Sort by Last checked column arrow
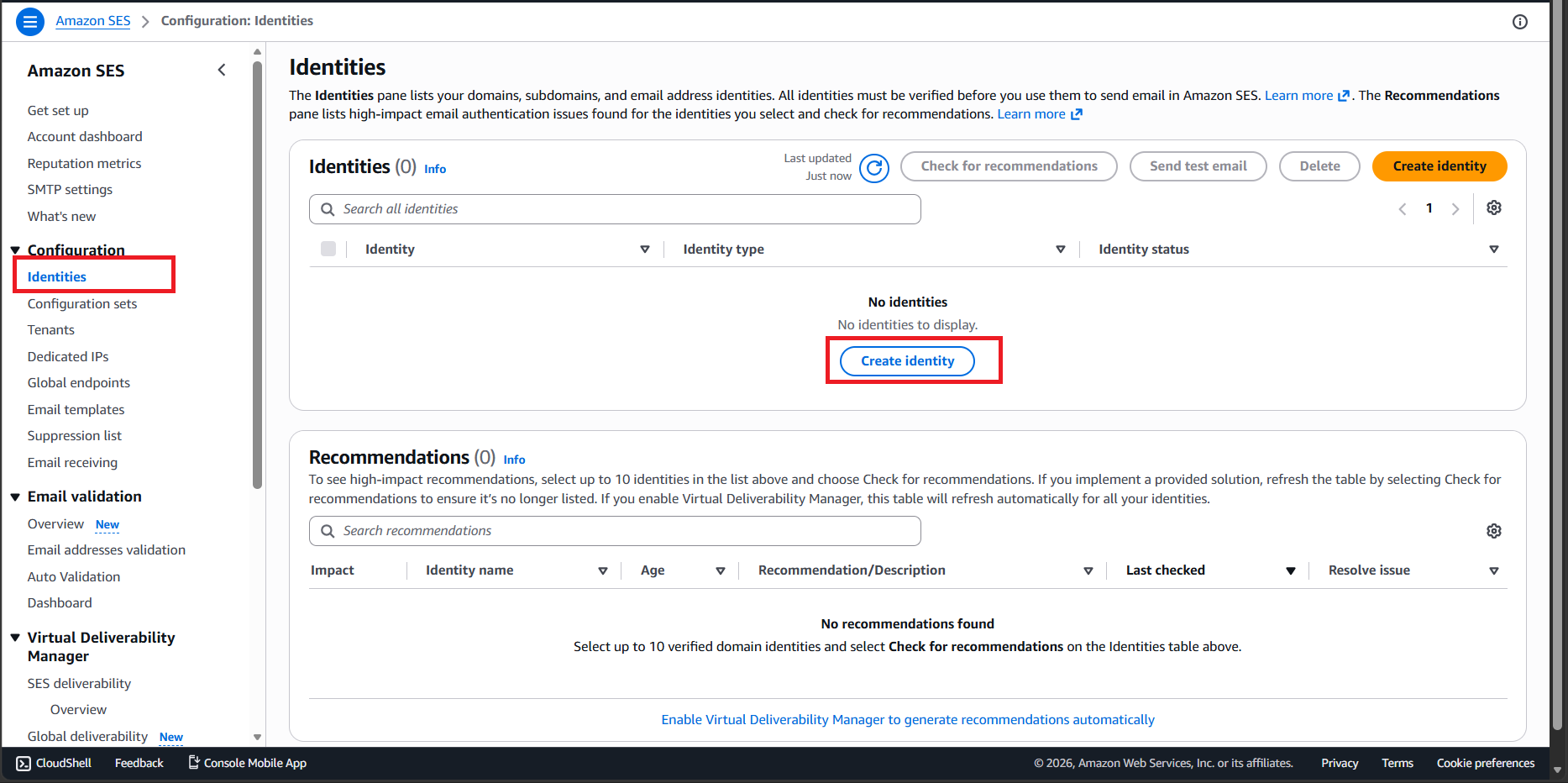Screen dimensions: 1568x783 [x=1291, y=571]
